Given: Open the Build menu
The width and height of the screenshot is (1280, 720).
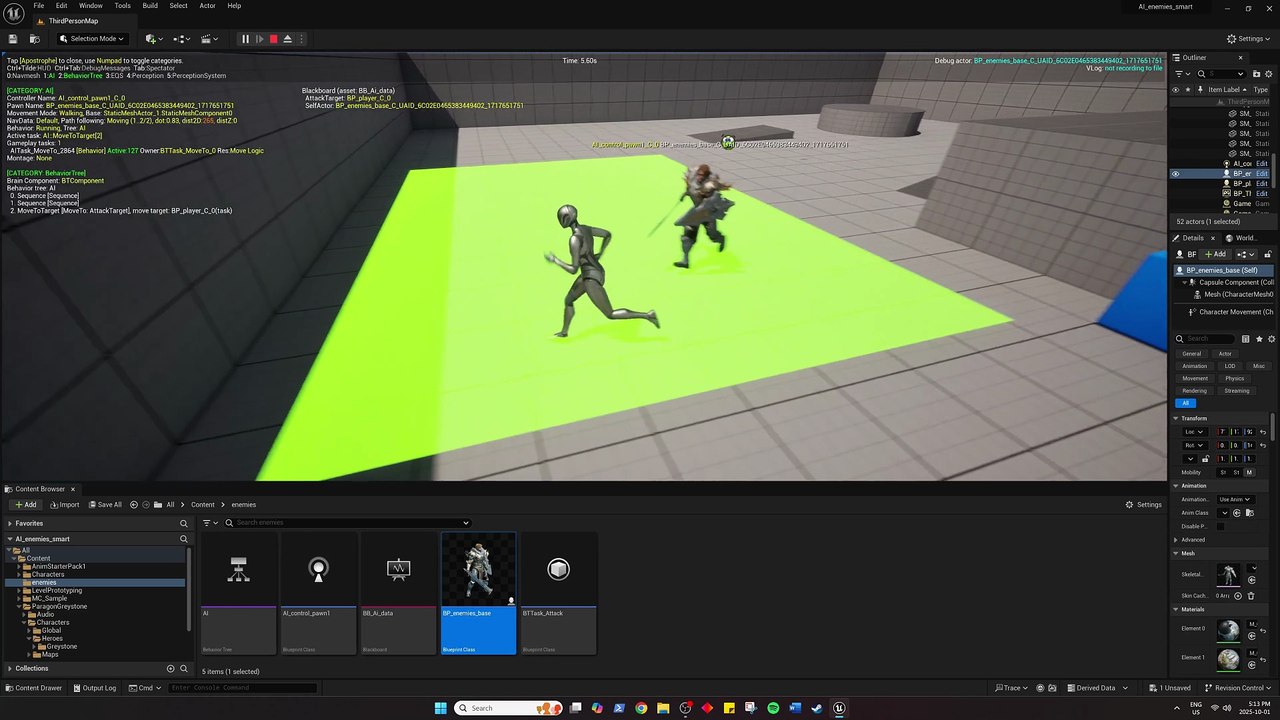Looking at the screenshot, I should pyautogui.click(x=150, y=6).
